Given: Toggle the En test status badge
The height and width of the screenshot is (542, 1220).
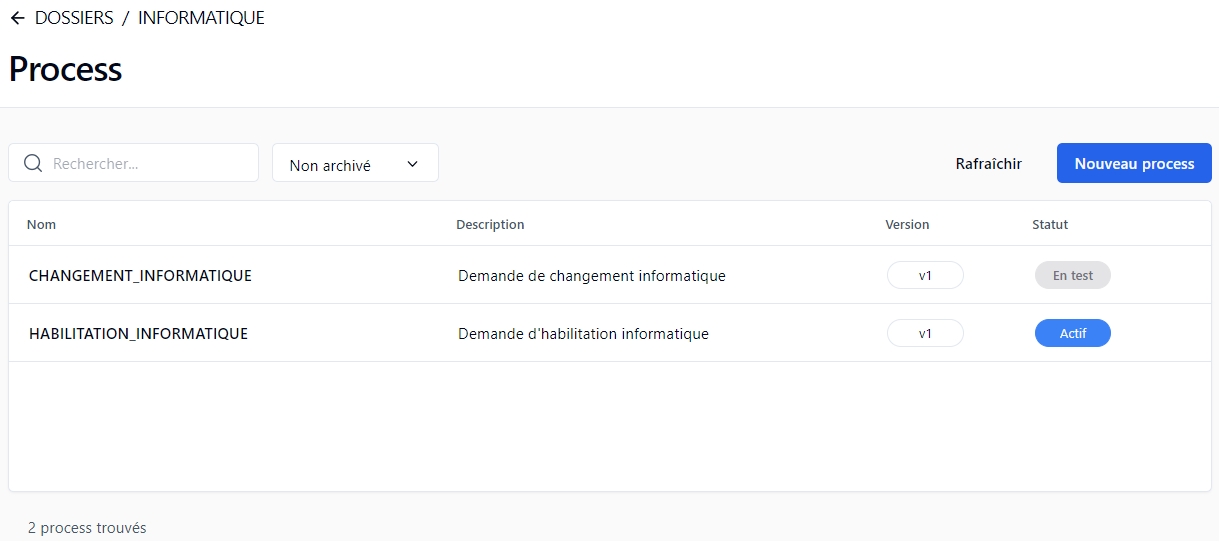Looking at the screenshot, I should tap(1072, 275).
